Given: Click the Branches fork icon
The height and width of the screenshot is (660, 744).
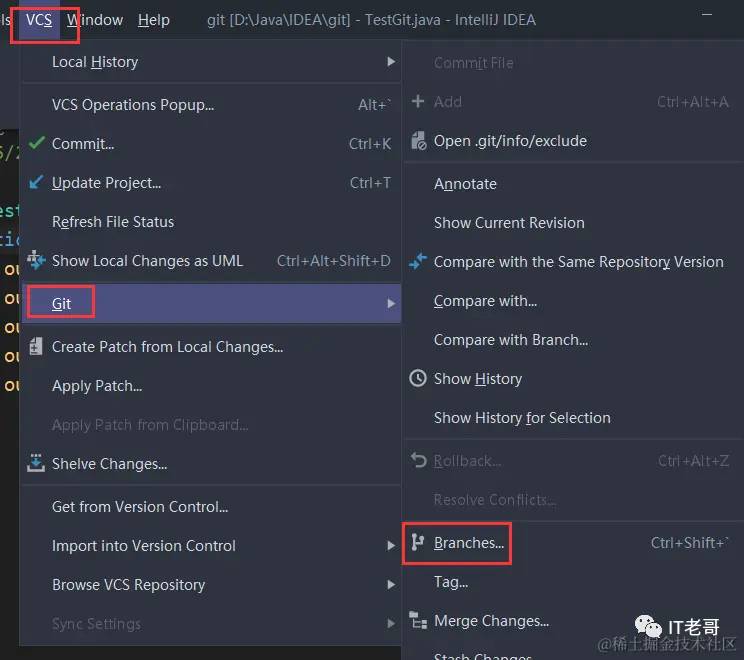Looking at the screenshot, I should click(x=418, y=542).
